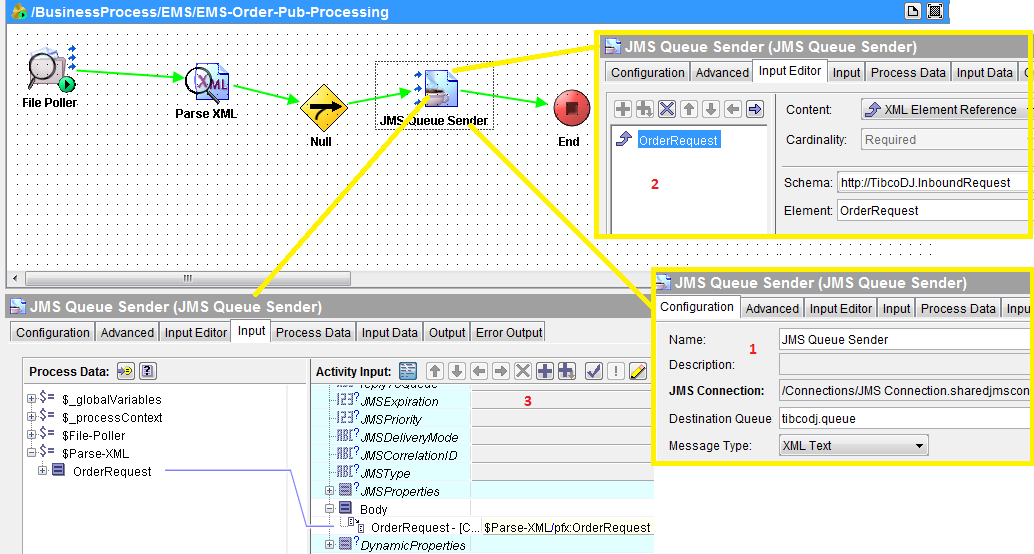Click Activity Input move left arrow icon

coord(479,371)
